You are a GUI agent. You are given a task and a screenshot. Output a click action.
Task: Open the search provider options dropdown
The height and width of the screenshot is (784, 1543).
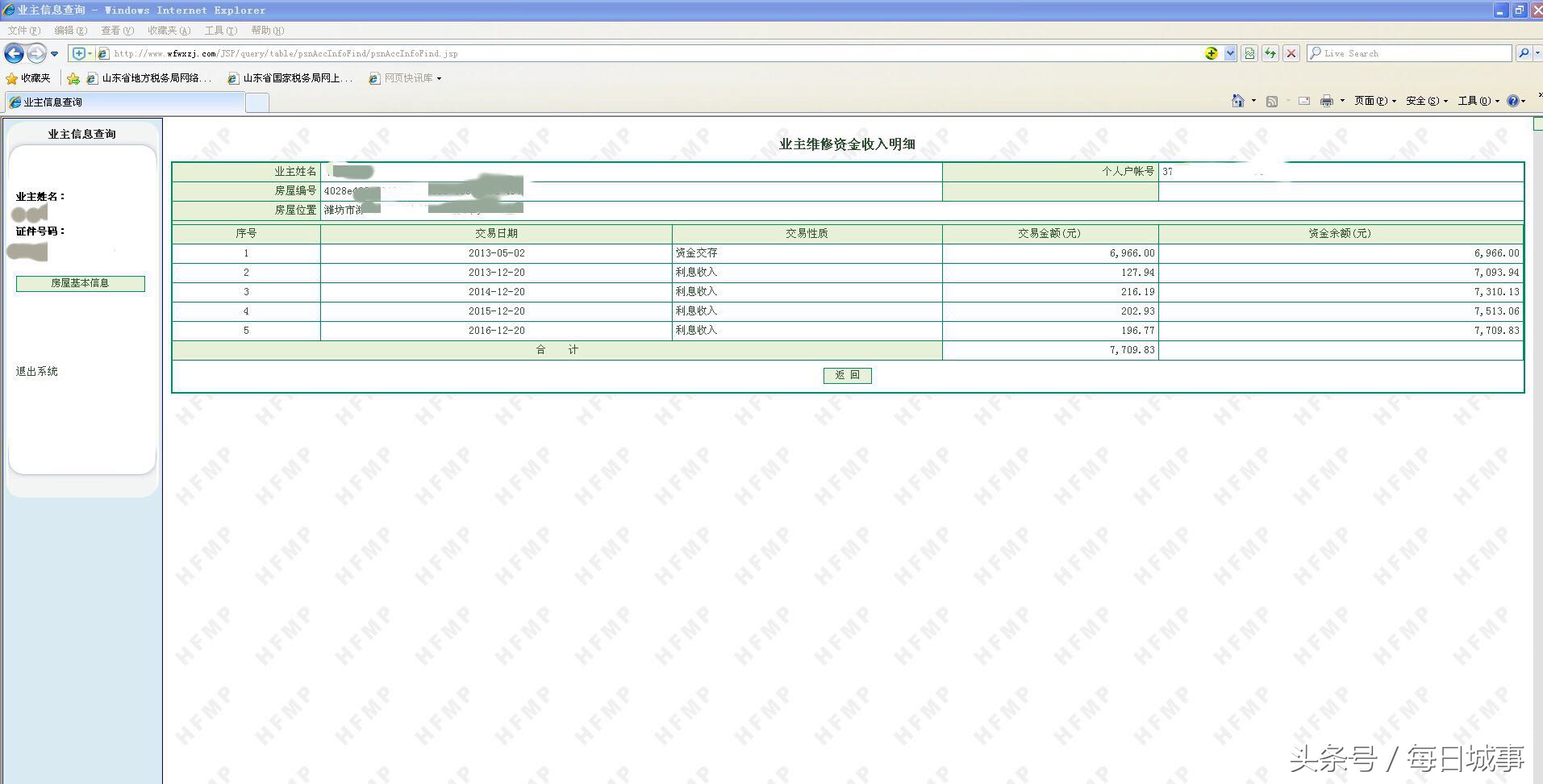click(x=1537, y=53)
